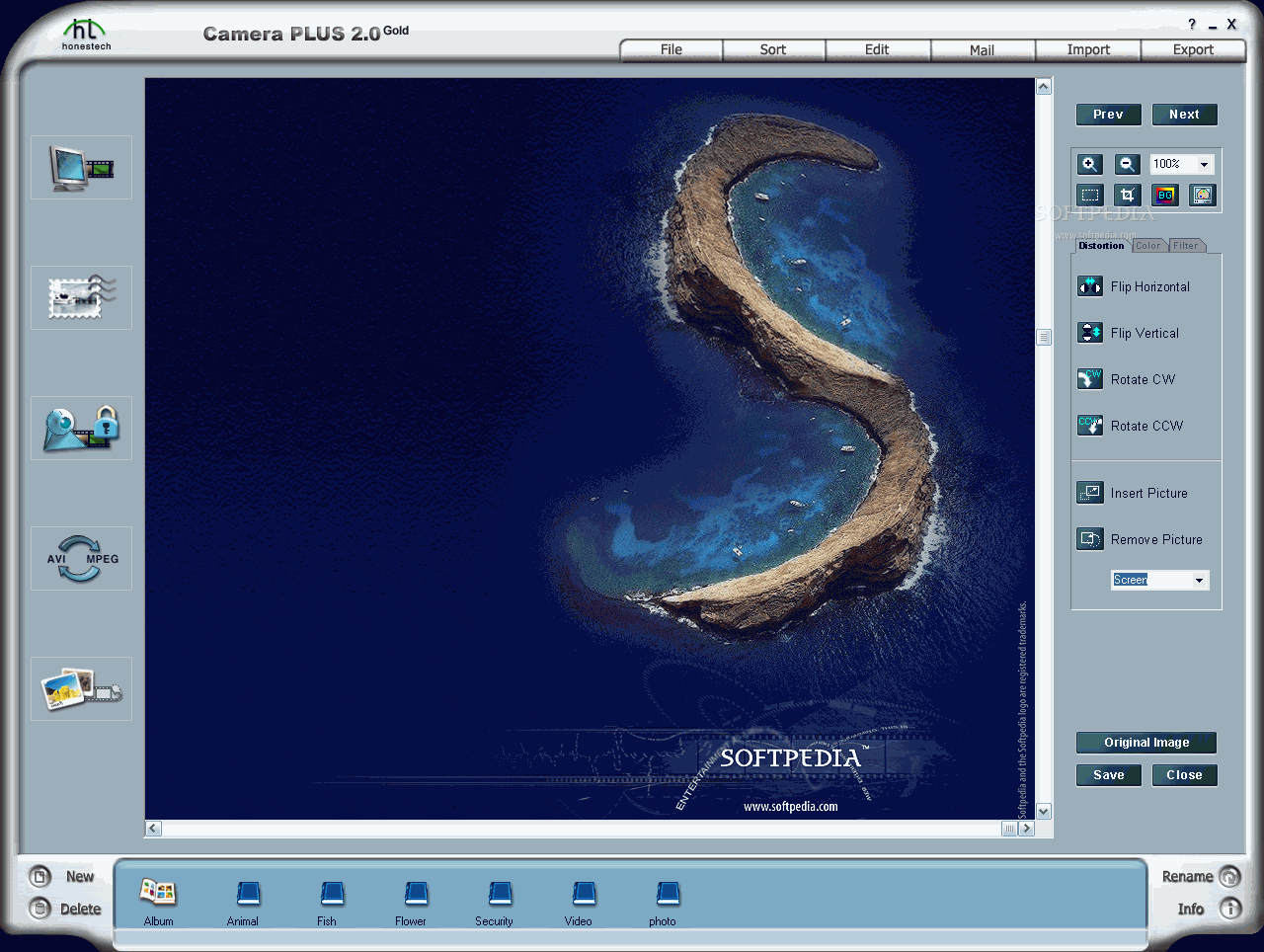Click the Rename album icon

[x=1229, y=876]
